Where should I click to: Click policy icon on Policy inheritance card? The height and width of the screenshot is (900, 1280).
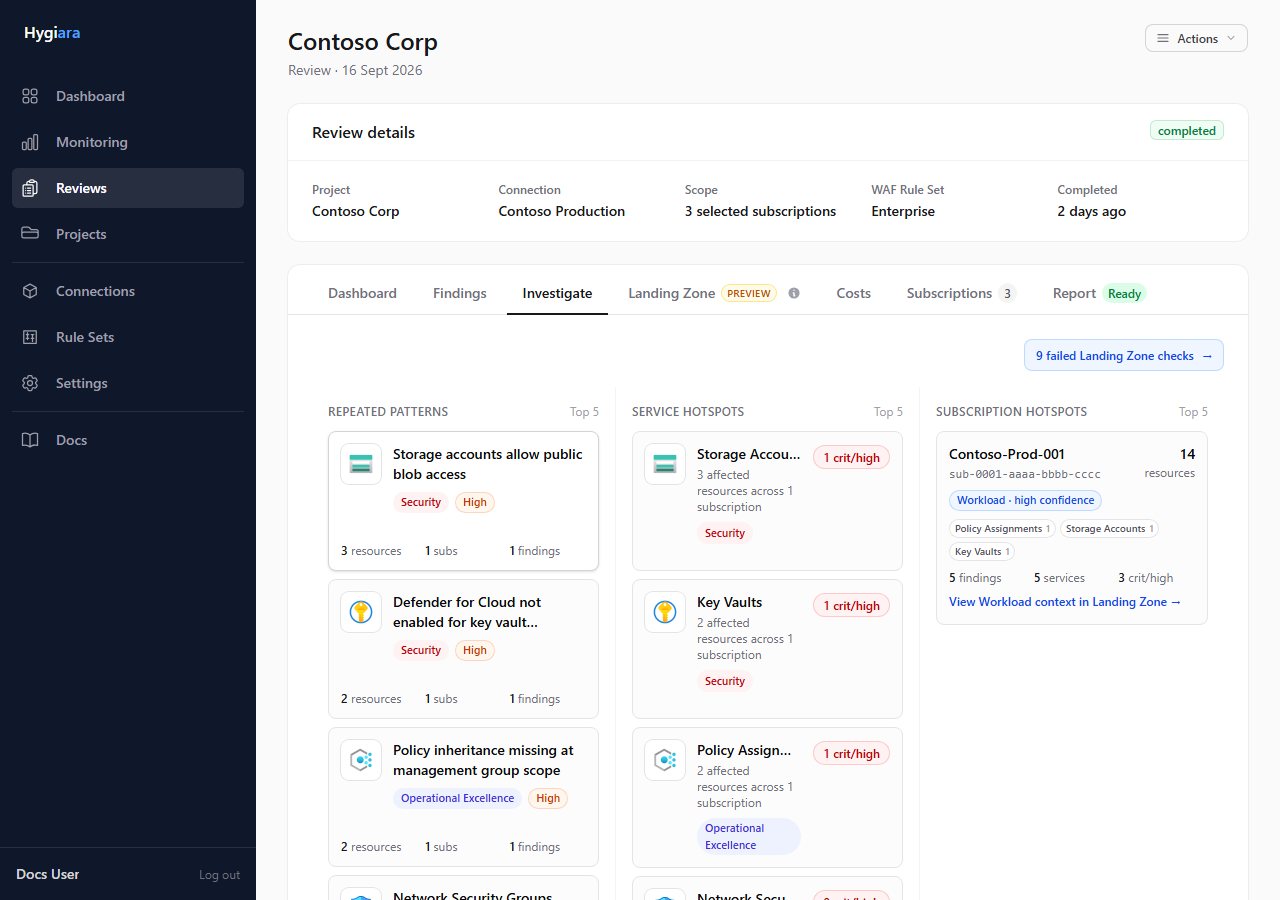click(x=361, y=760)
